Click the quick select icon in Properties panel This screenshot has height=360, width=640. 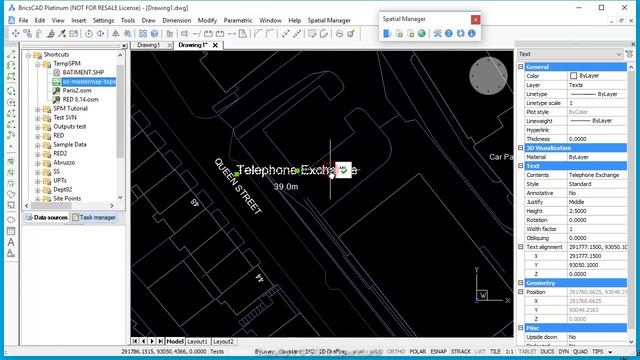click(x=629, y=54)
